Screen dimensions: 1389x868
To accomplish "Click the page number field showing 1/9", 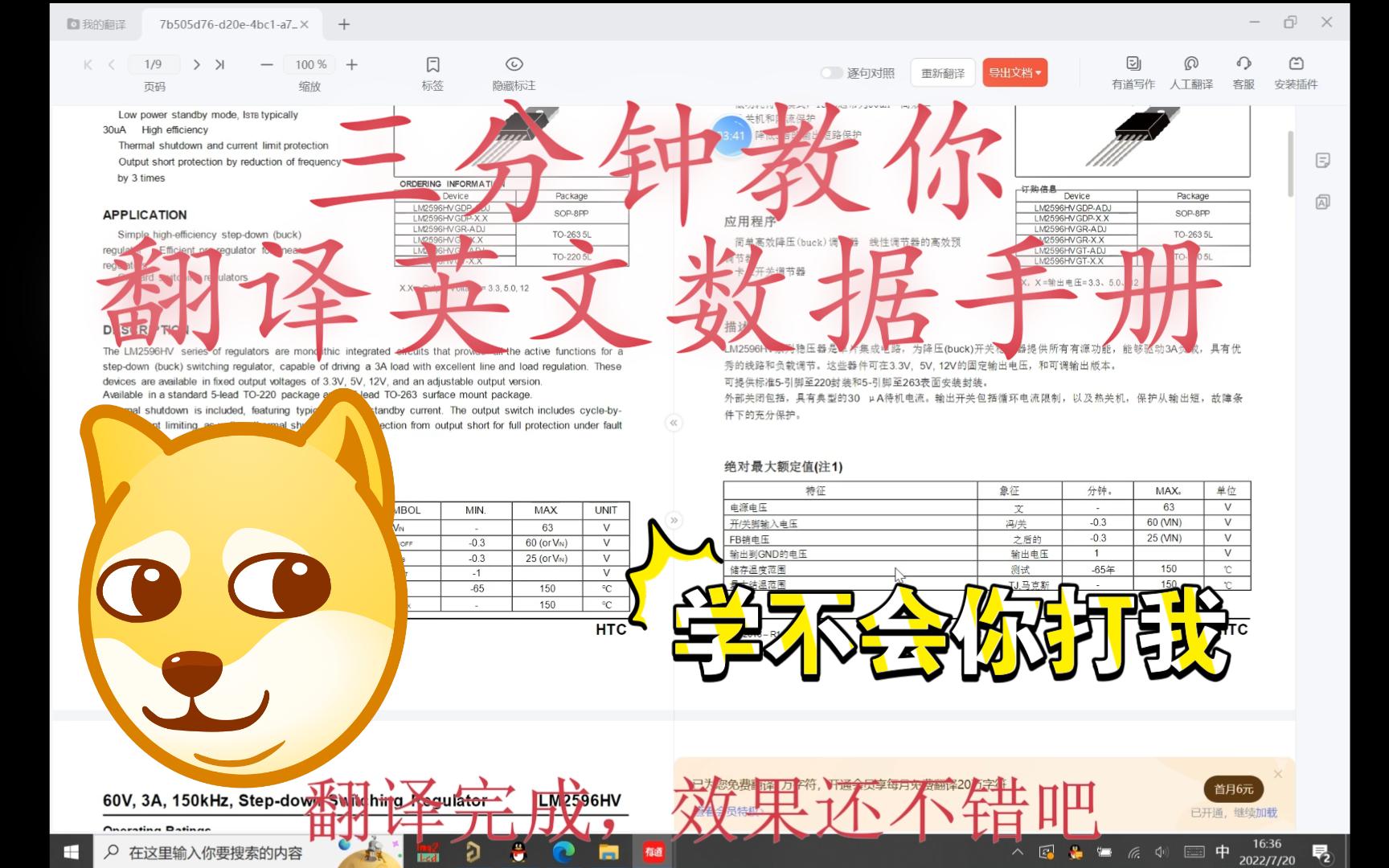I will click(x=153, y=64).
